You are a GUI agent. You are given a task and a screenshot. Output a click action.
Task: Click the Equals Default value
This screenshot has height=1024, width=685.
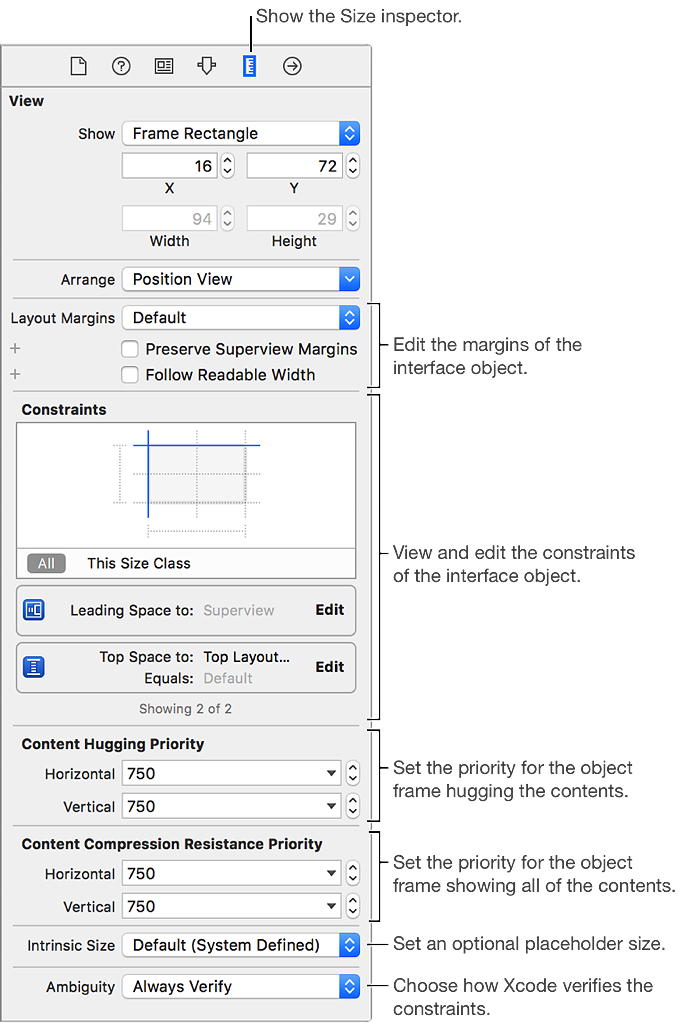pos(228,679)
